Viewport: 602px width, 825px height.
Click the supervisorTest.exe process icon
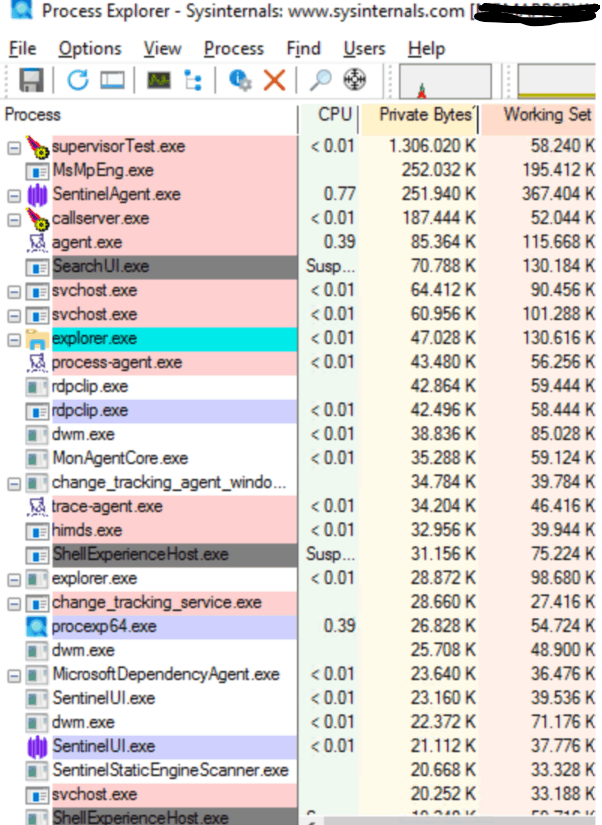pos(37,147)
